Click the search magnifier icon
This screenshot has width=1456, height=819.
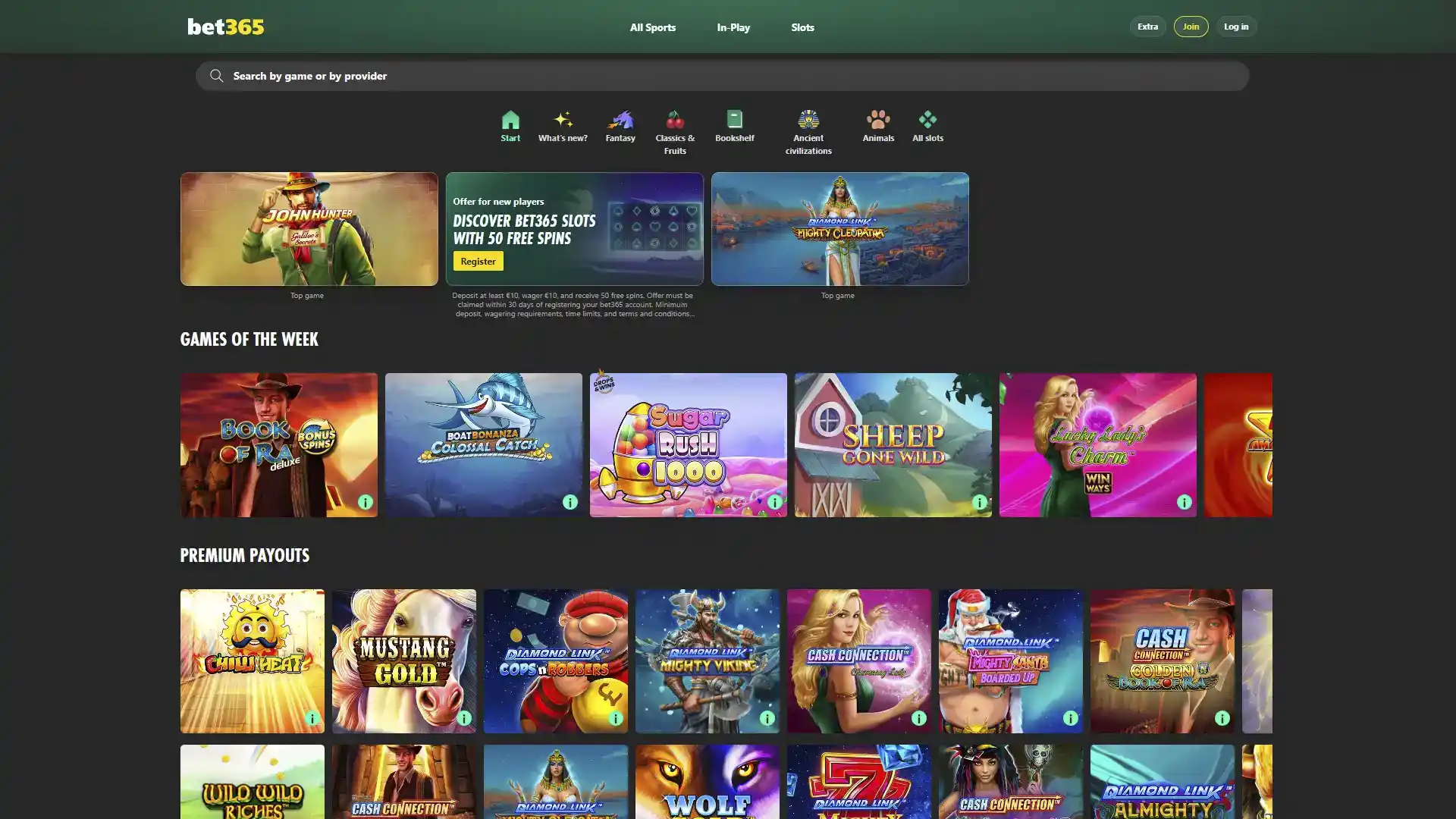click(x=217, y=76)
